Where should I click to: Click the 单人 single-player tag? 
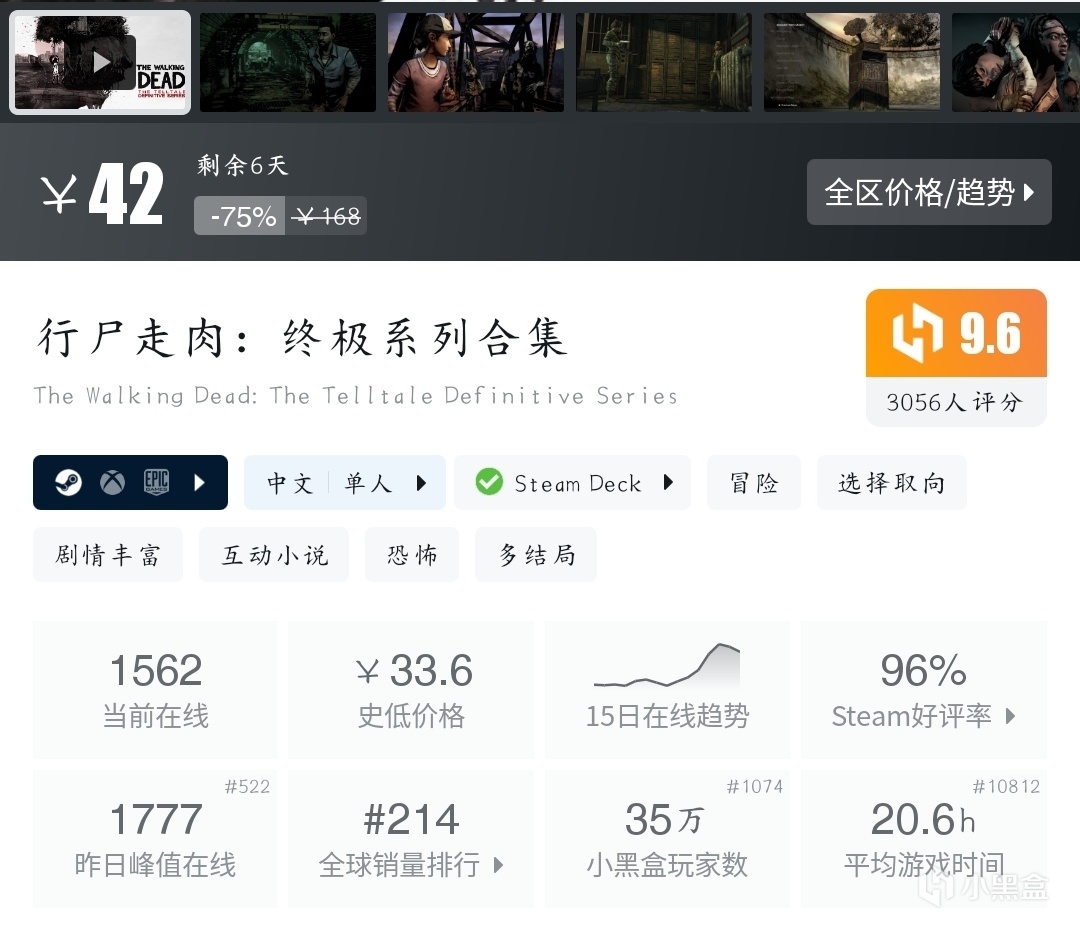368,483
